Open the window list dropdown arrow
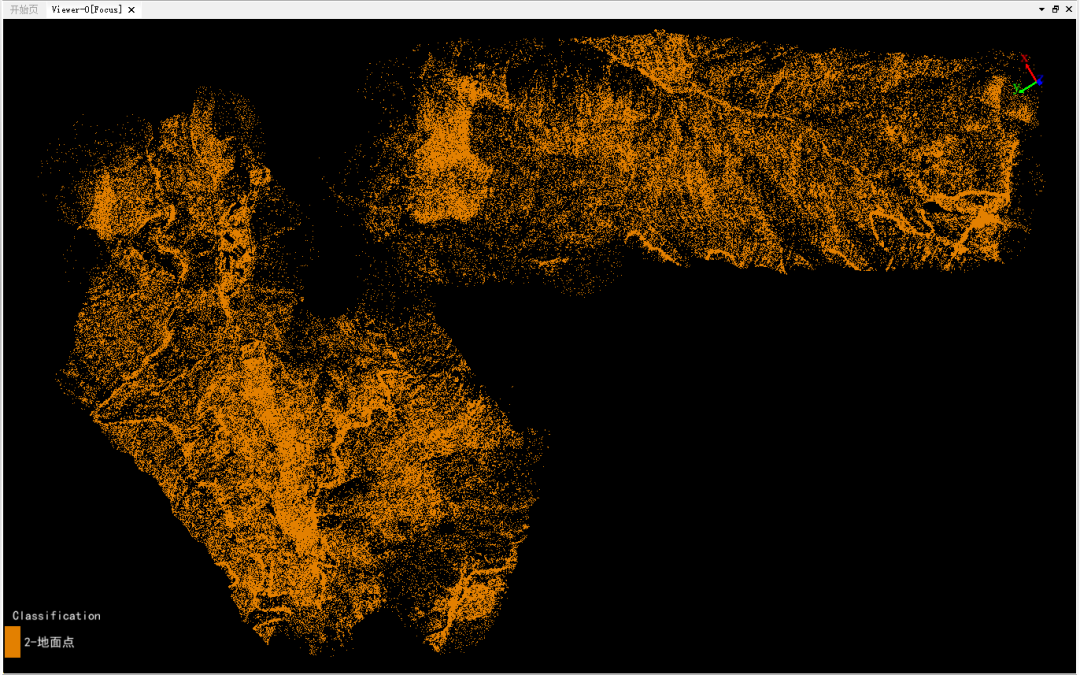 pyautogui.click(x=1041, y=10)
